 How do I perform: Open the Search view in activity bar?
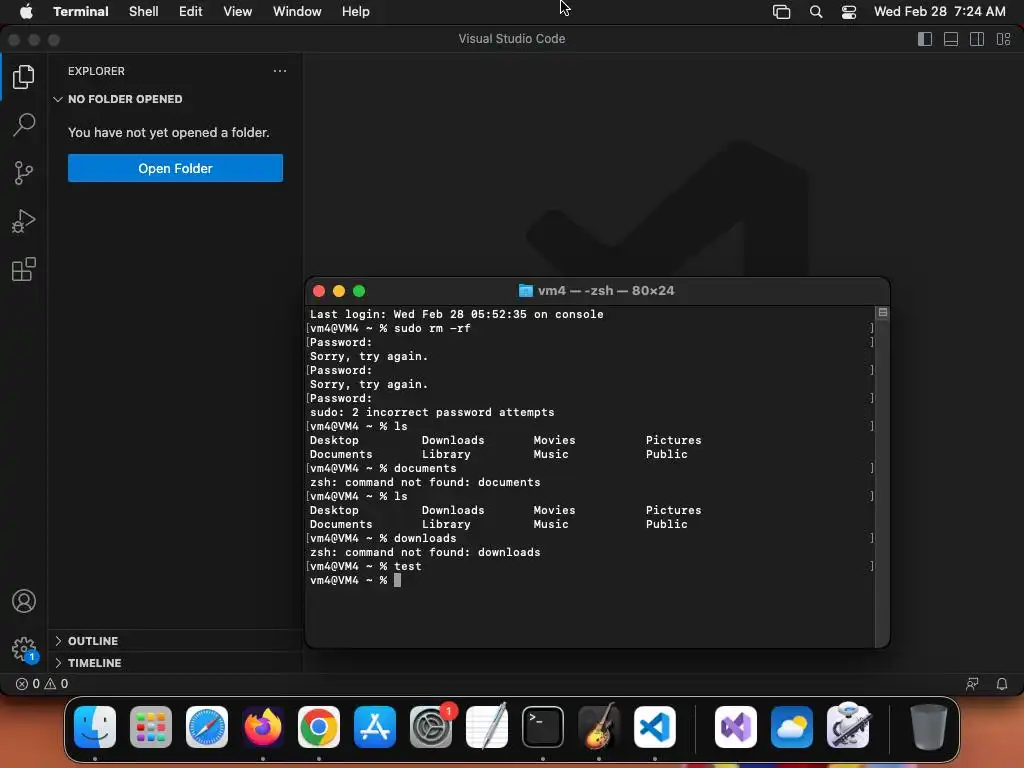point(24,124)
